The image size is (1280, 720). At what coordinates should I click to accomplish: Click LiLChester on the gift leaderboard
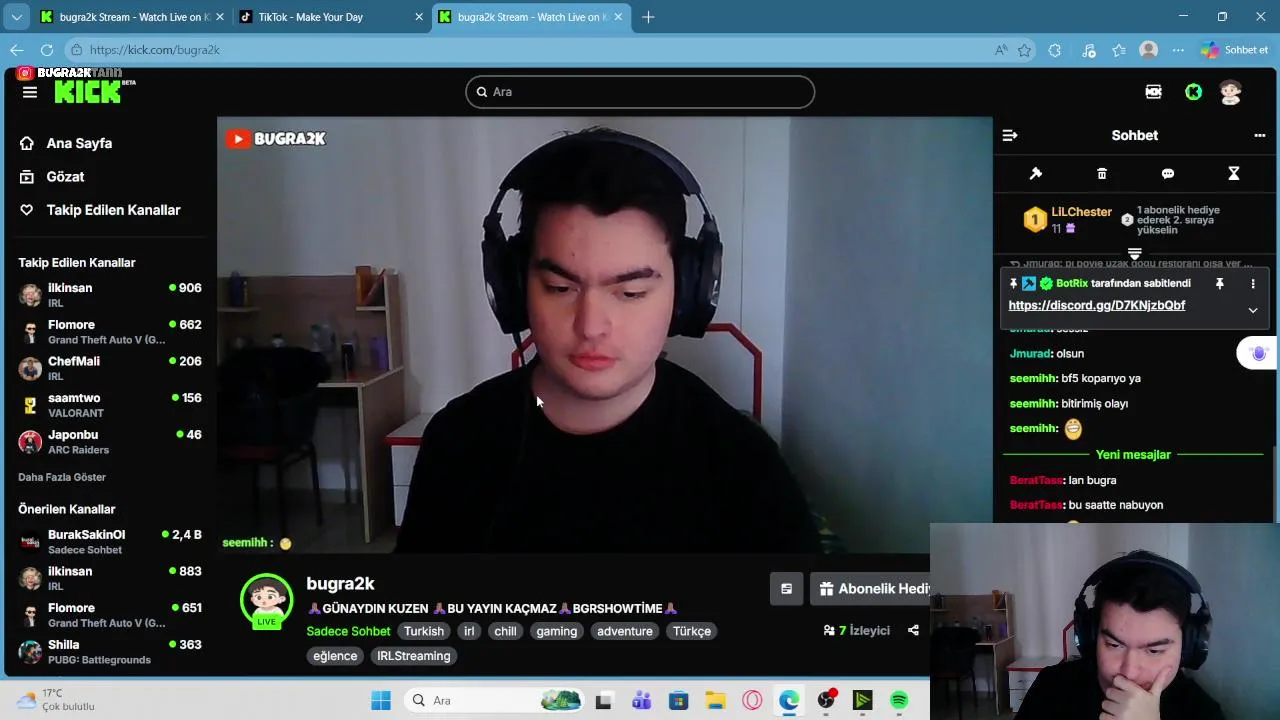click(1081, 212)
